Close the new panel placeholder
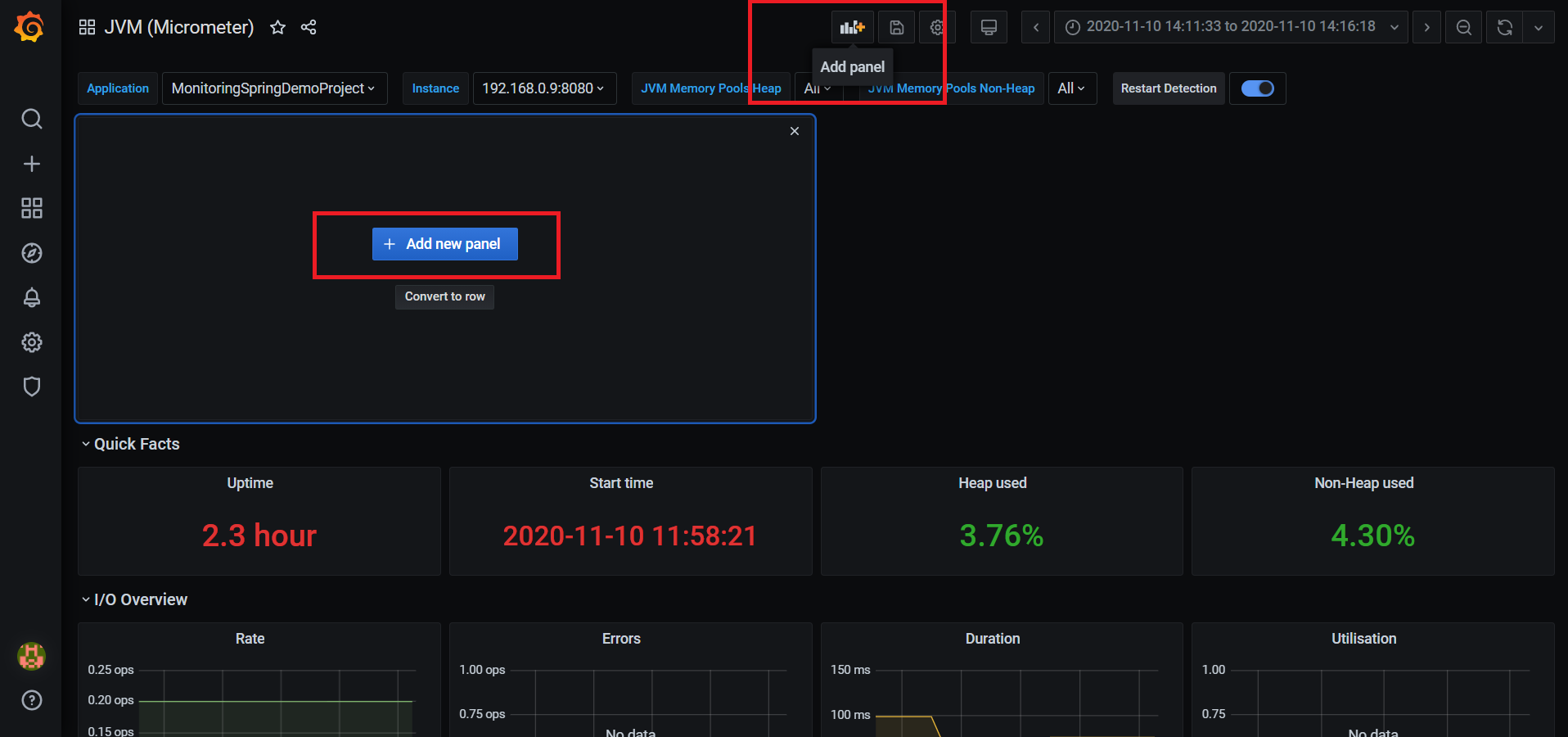 click(795, 131)
